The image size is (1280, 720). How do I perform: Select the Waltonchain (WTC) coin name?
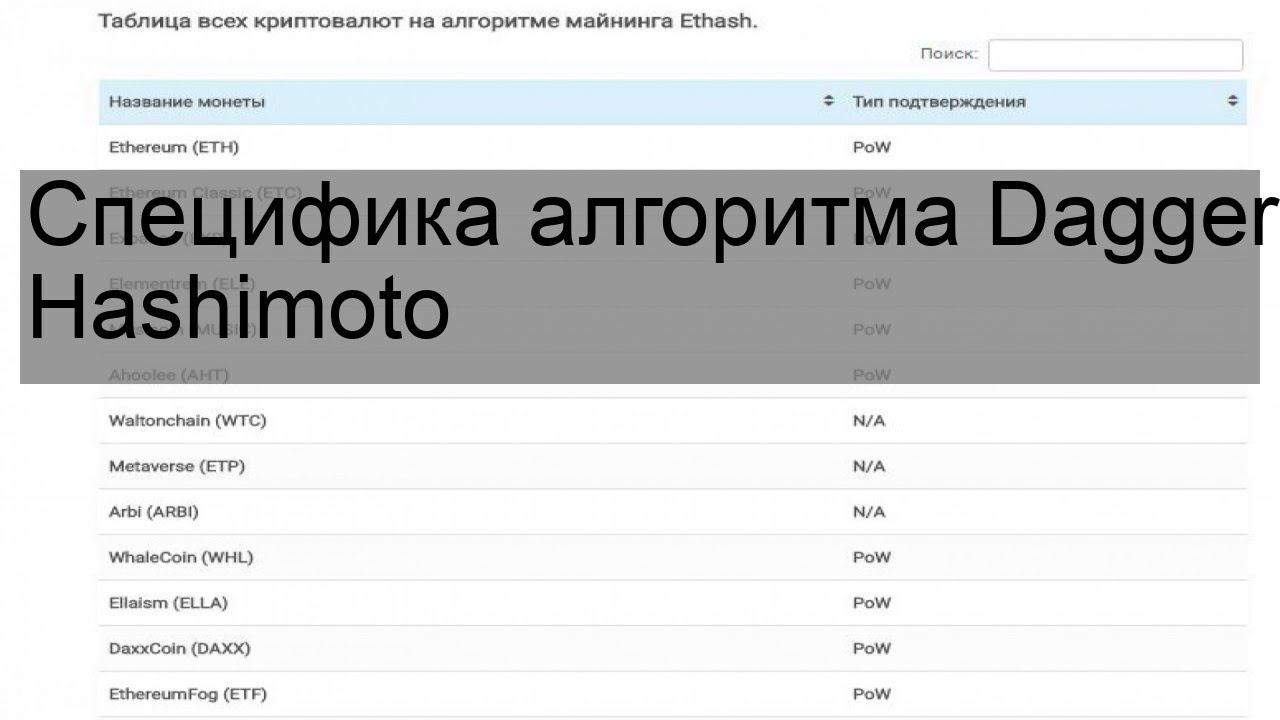[x=188, y=421]
